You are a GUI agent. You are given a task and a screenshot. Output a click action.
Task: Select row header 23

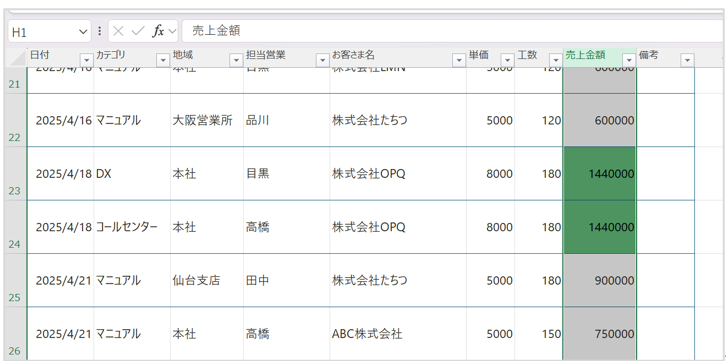[x=16, y=174]
